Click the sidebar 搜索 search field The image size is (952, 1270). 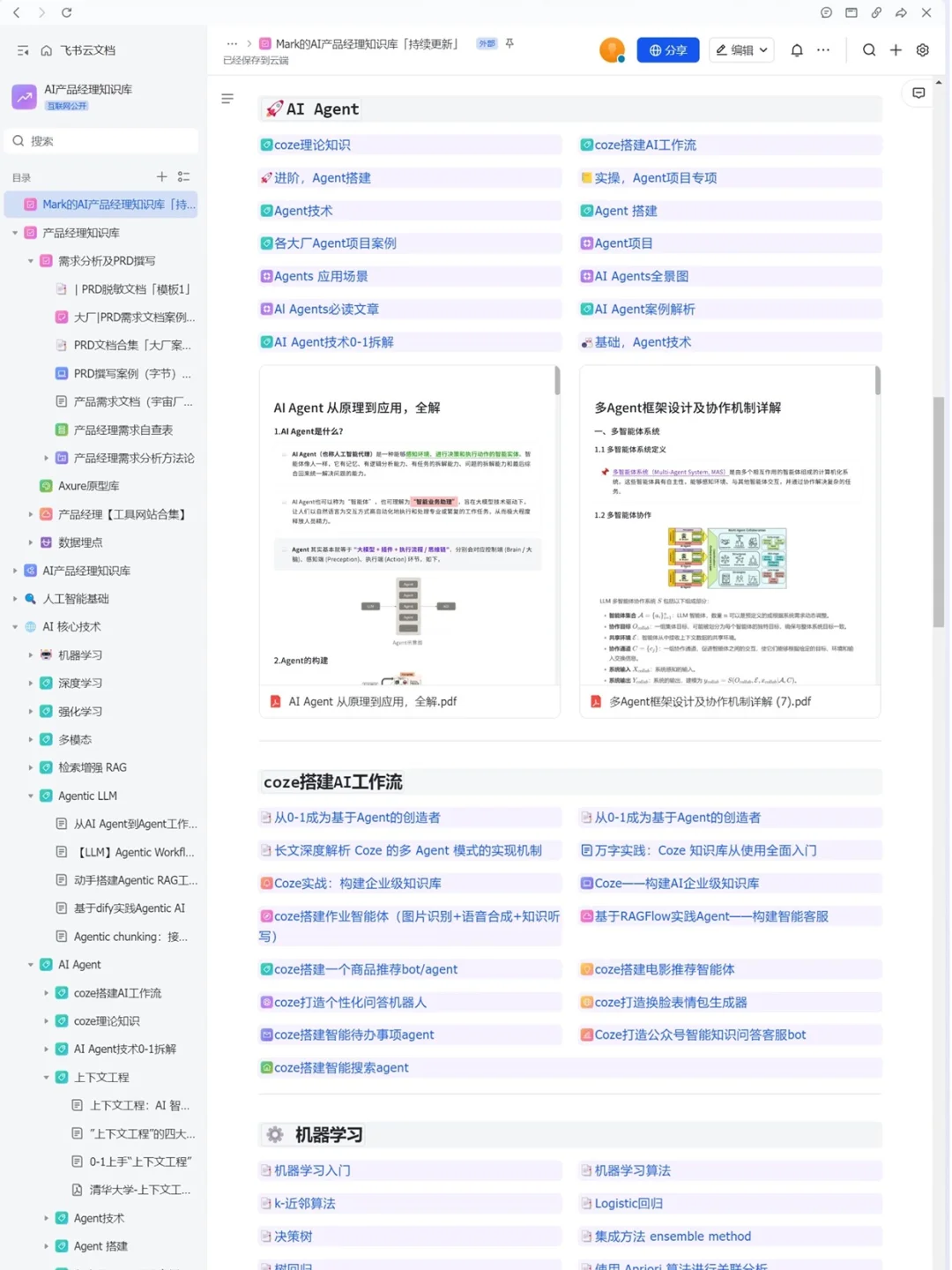(x=101, y=141)
